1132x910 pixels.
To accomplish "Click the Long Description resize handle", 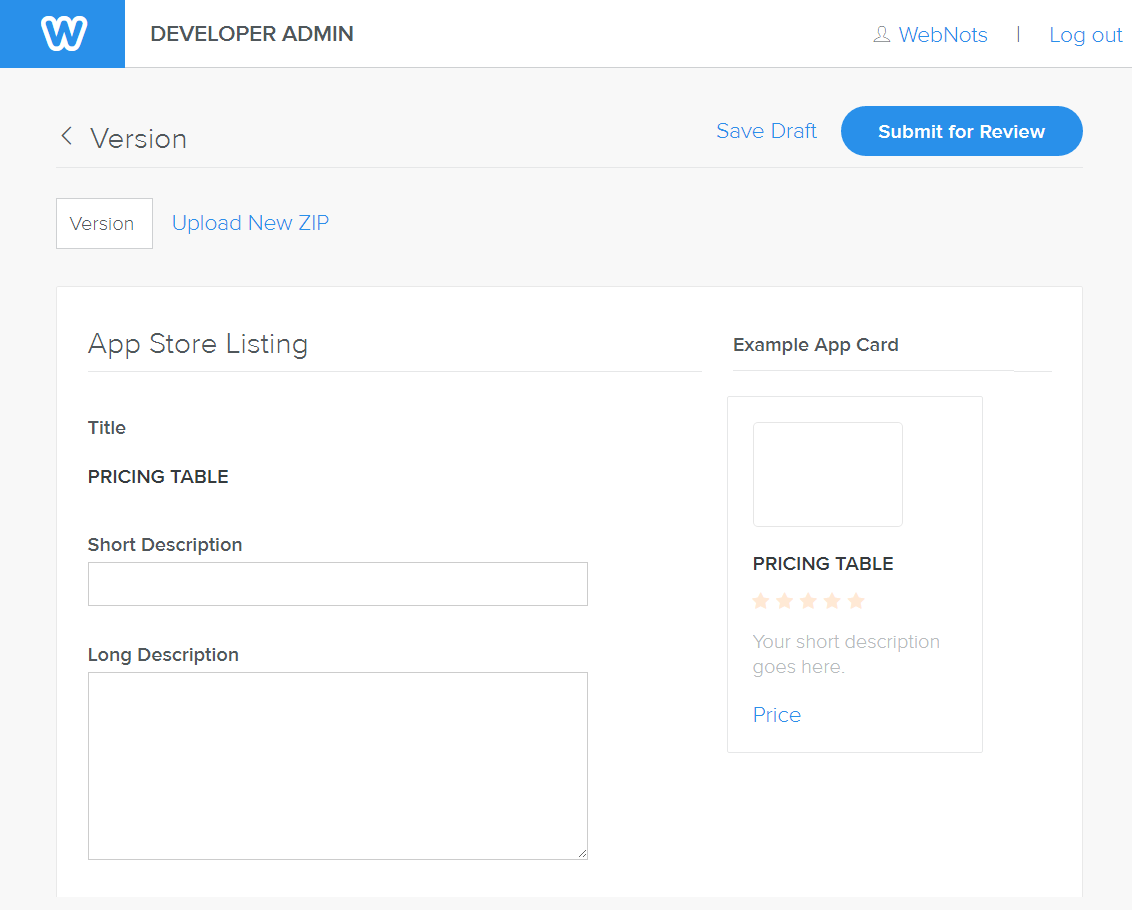I will [582, 853].
